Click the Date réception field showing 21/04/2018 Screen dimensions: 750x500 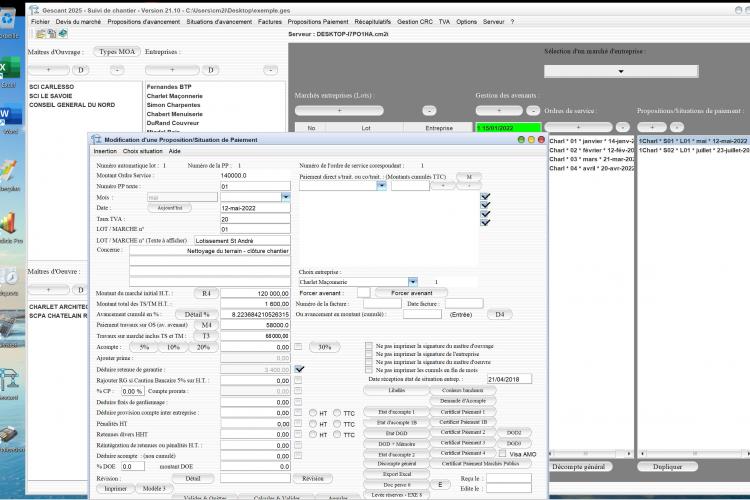[509, 379]
